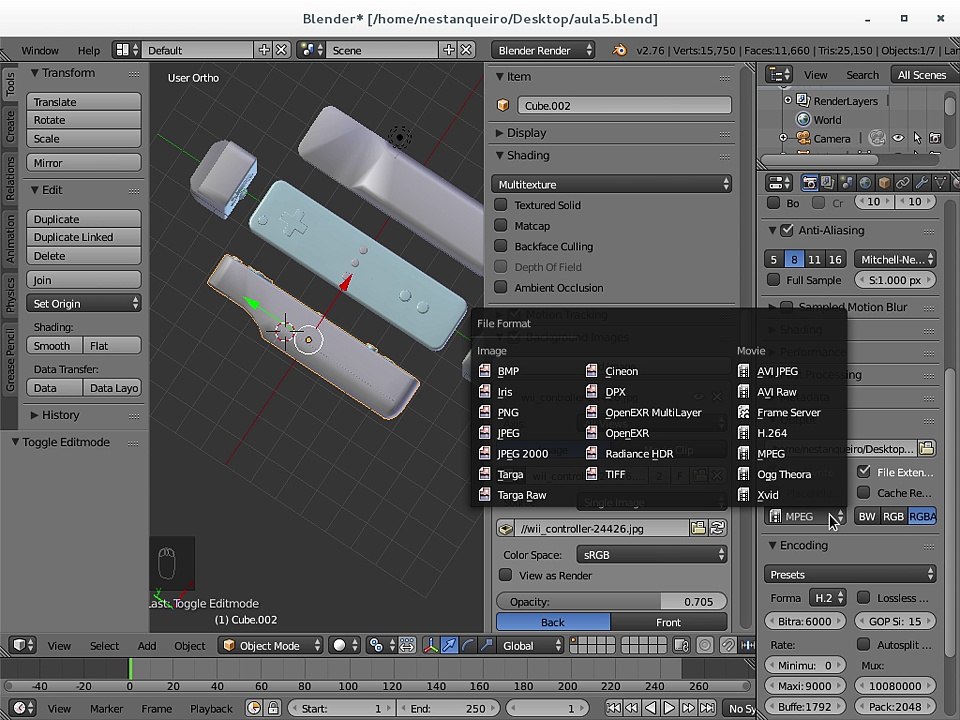Open the Render Layers properties tab

[x=828, y=182]
